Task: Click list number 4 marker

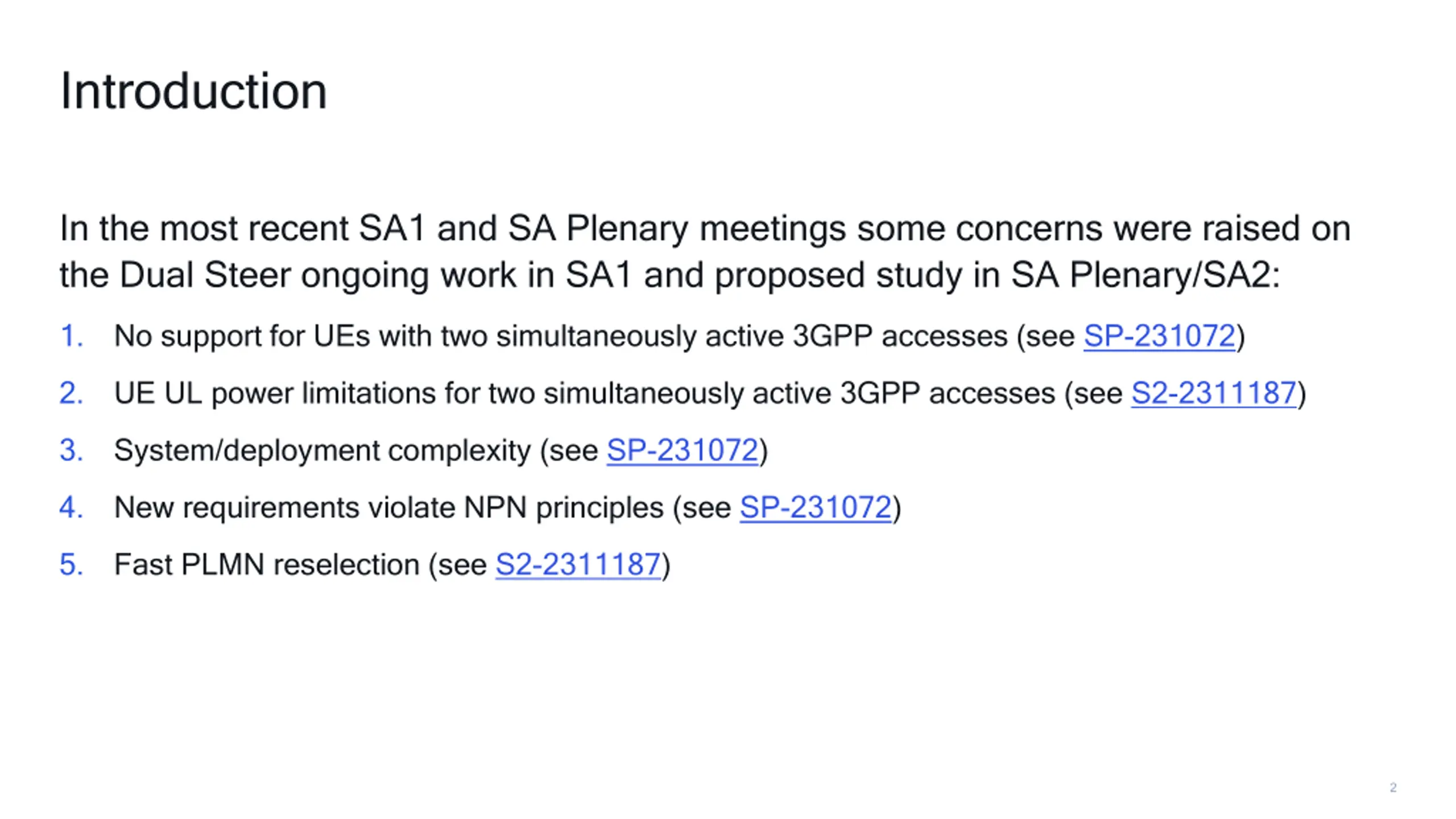Action: tap(72, 507)
